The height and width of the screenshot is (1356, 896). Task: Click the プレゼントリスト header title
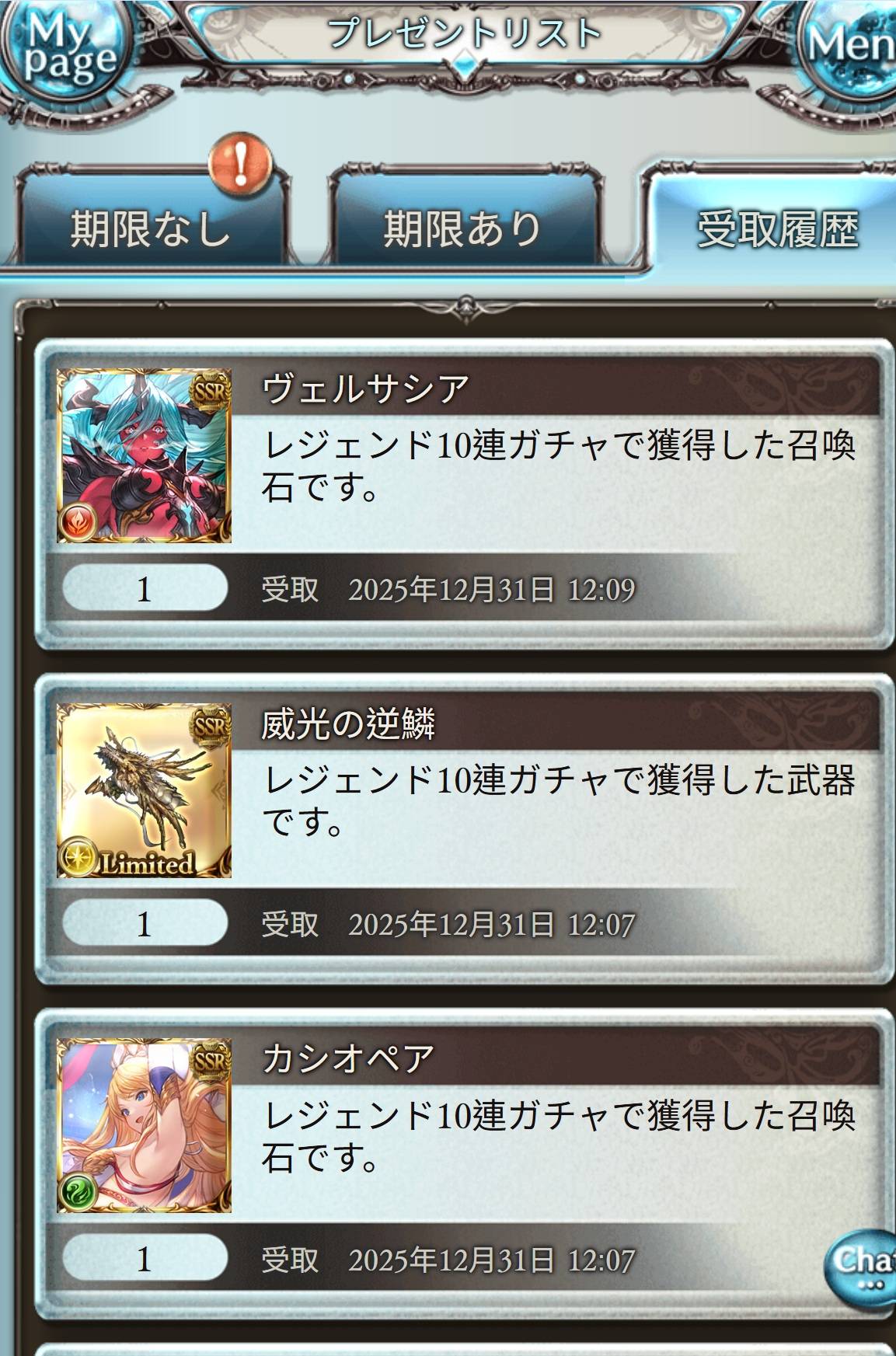pyautogui.click(x=464, y=34)
